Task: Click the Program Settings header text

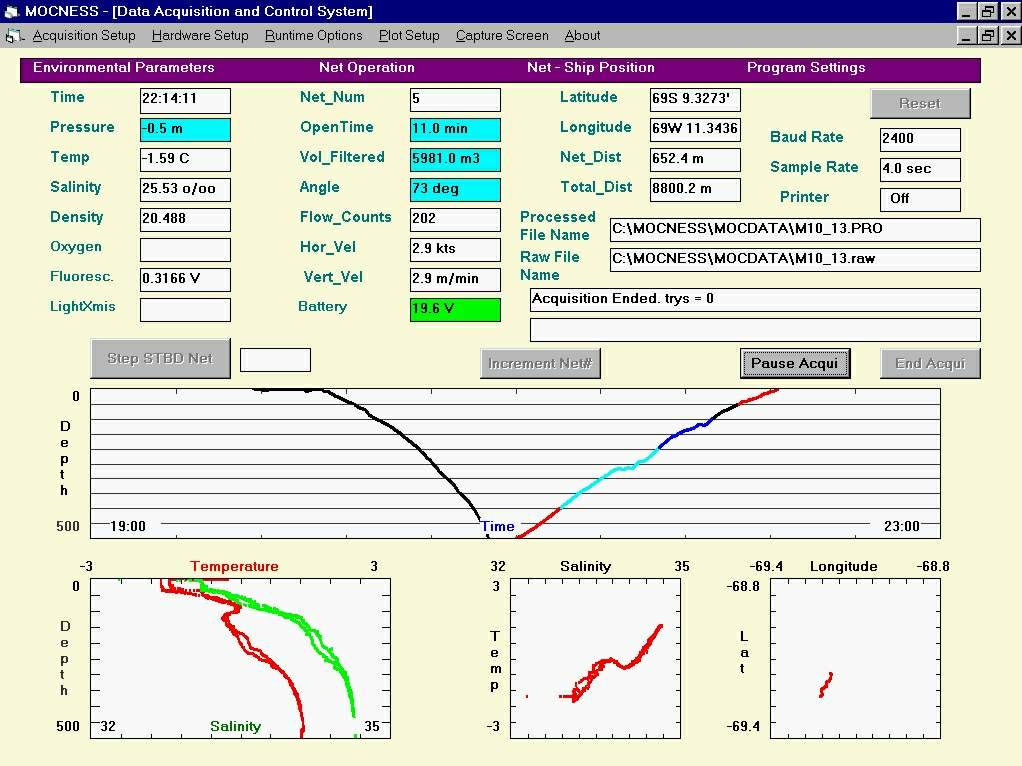Action: 806,68
